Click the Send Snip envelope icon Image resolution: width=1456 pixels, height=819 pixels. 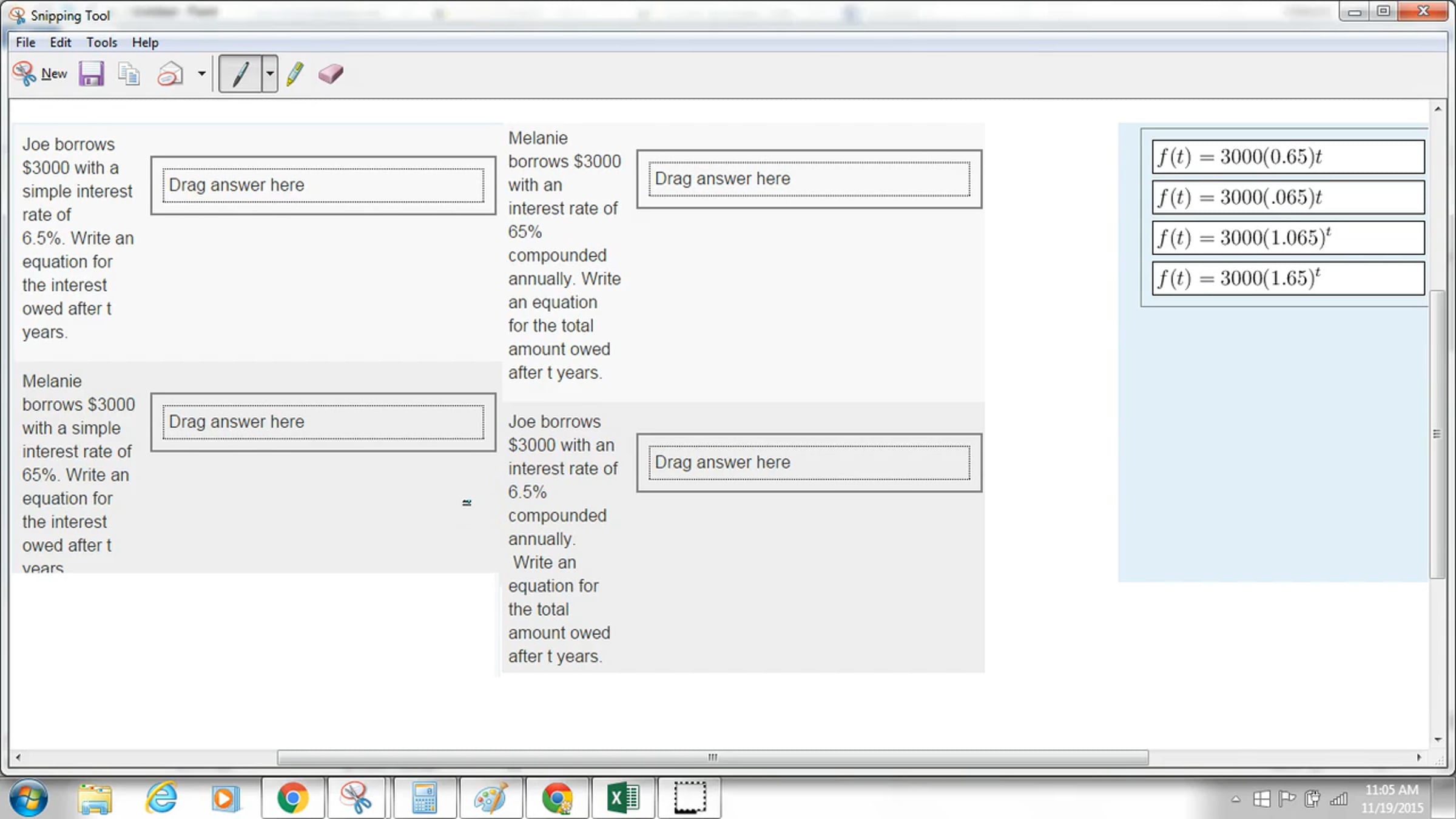point(170,73)
